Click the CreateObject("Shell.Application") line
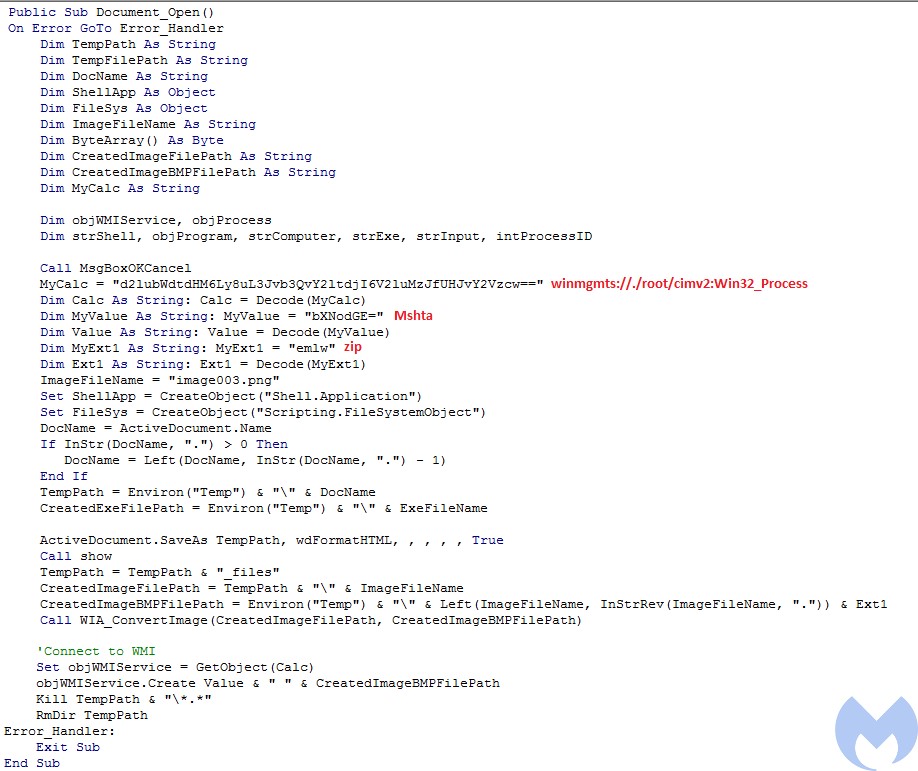Screen dimensions: 918x771 [231, 396]
